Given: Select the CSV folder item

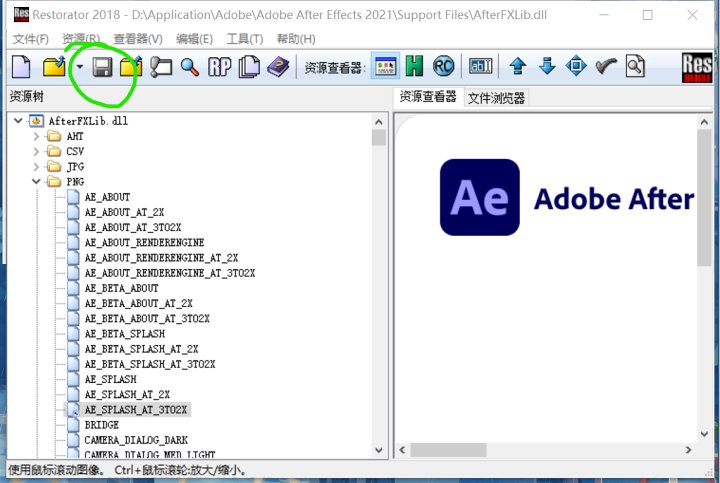Looking at the screenshot, I should point(75,152).
